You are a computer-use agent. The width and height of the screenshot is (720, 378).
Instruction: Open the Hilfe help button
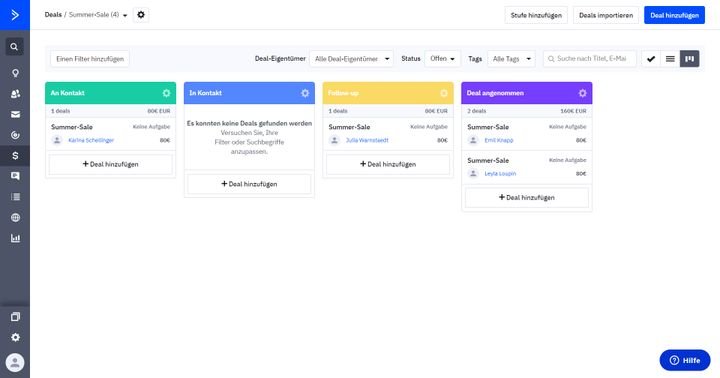[685, 360]
